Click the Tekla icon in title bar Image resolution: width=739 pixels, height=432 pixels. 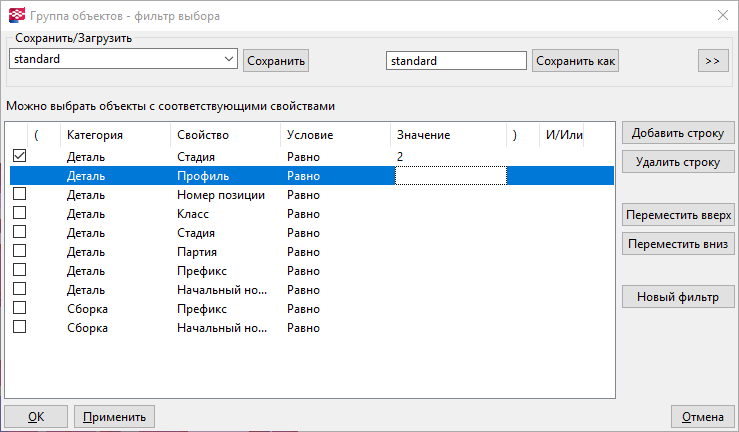[x=12, y=15]
